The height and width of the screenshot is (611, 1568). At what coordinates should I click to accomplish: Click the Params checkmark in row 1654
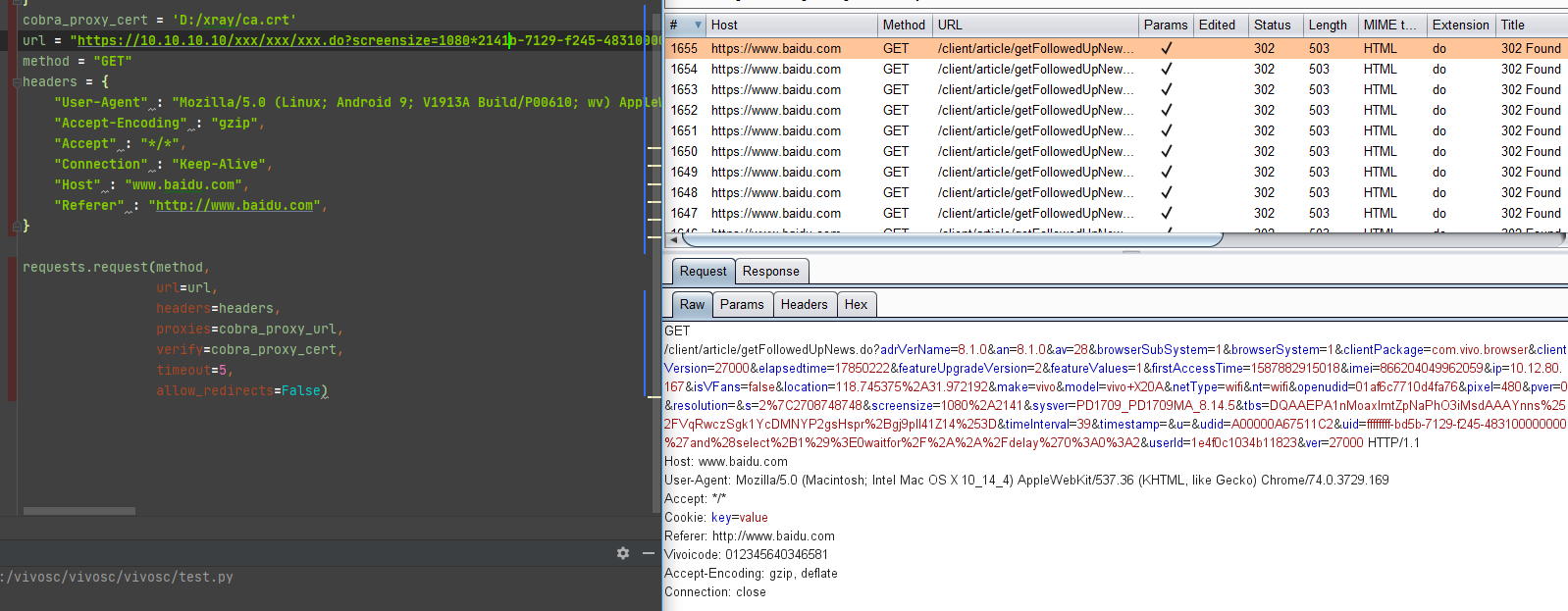[x=1167, y=69]
